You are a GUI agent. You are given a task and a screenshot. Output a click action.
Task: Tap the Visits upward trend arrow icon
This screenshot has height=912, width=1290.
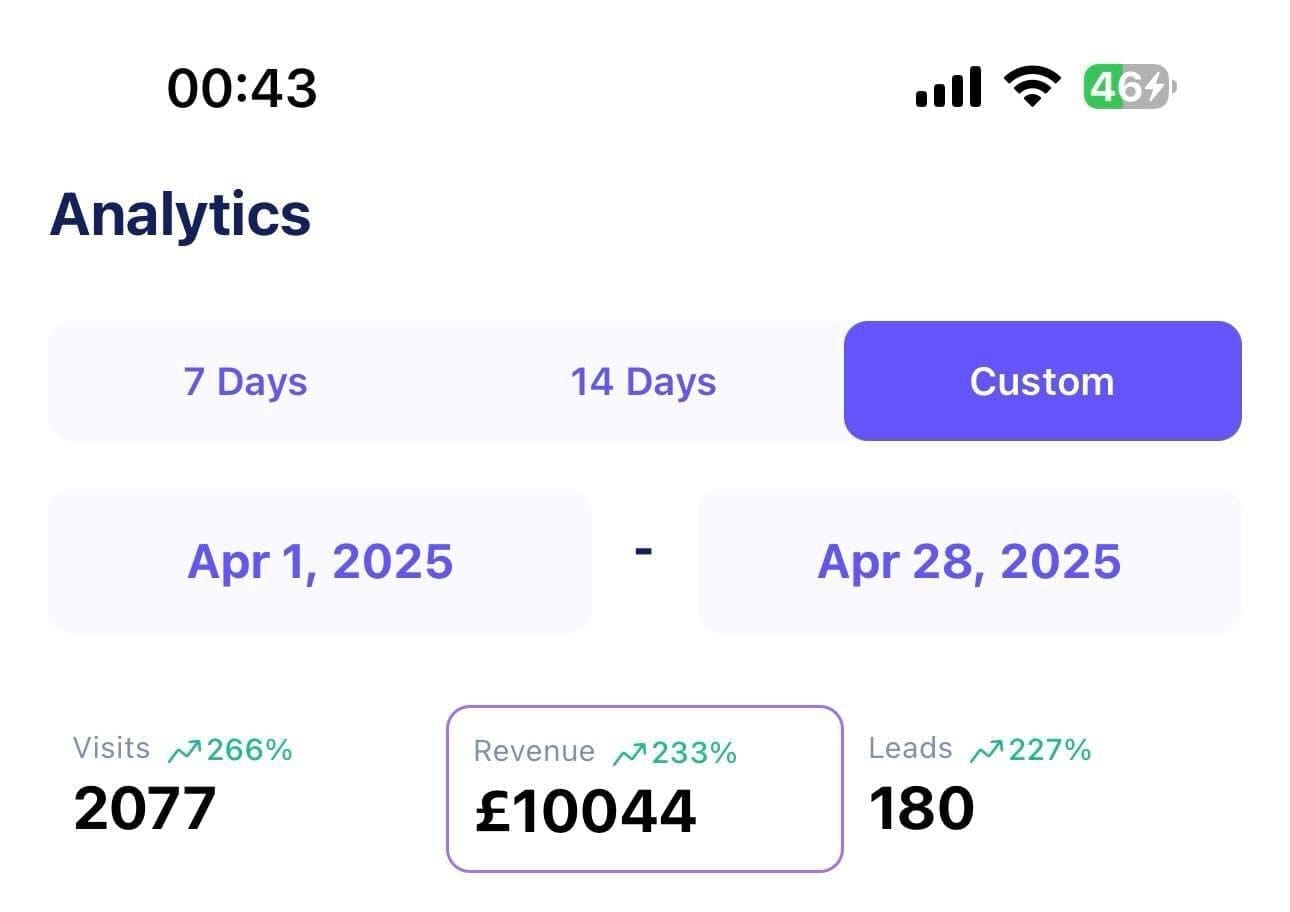point(185,750)
